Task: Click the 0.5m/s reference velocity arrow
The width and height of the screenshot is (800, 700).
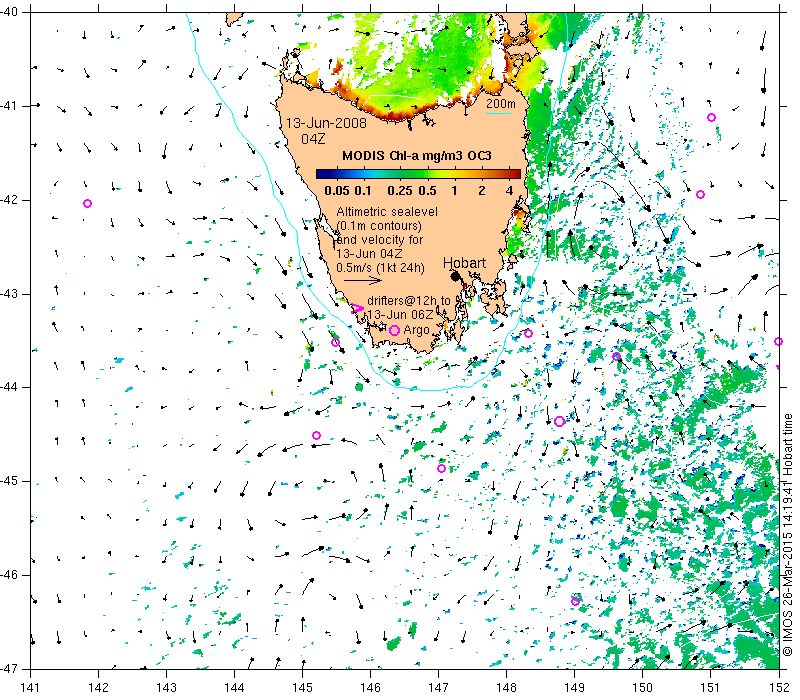Action: 362,280
